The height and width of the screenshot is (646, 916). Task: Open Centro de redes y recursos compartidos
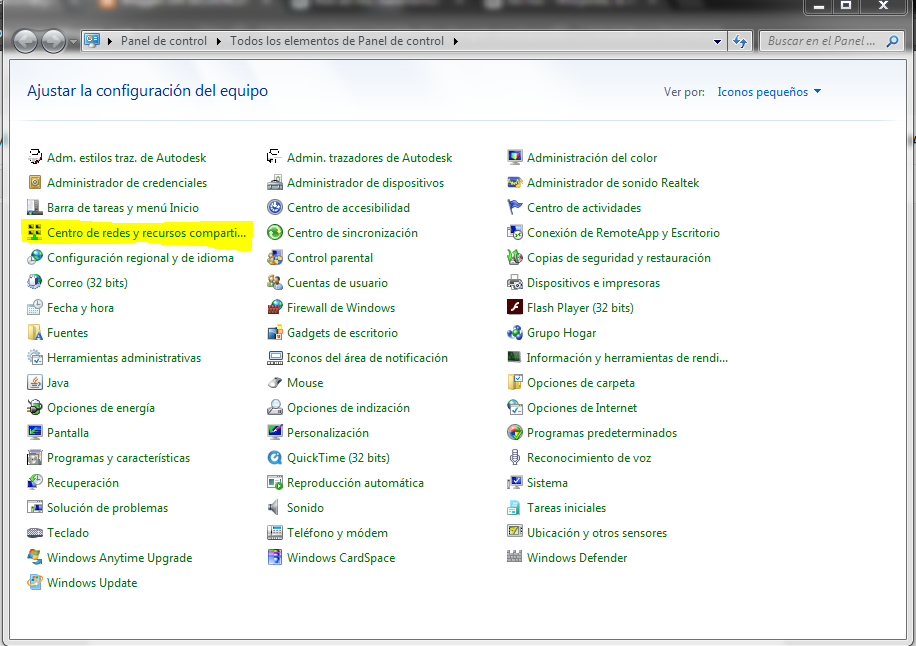146,232
